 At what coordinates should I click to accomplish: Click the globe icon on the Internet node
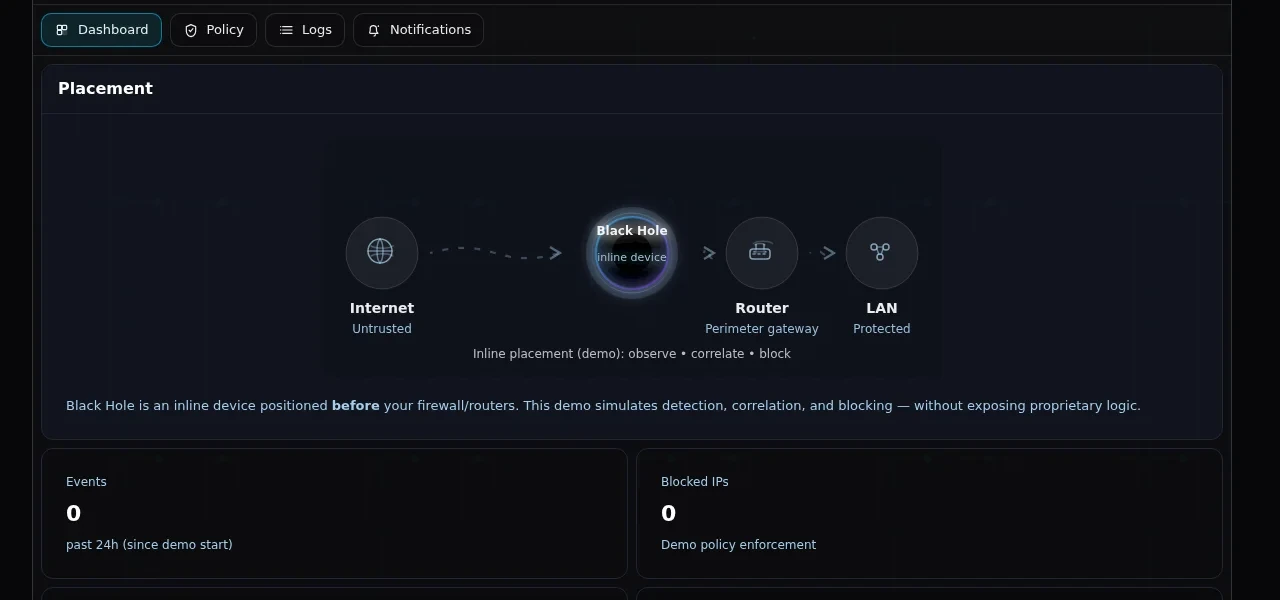(381, 252)
